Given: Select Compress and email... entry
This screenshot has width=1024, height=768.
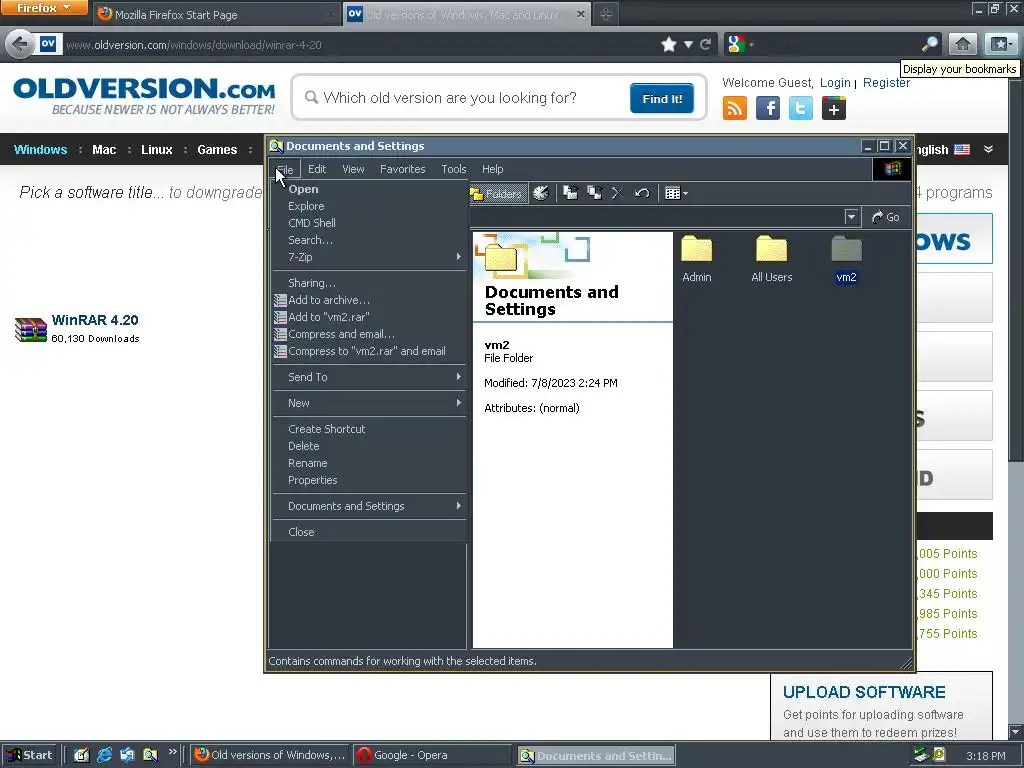Looking at the screenshot, I should click(x=369, y=334).
